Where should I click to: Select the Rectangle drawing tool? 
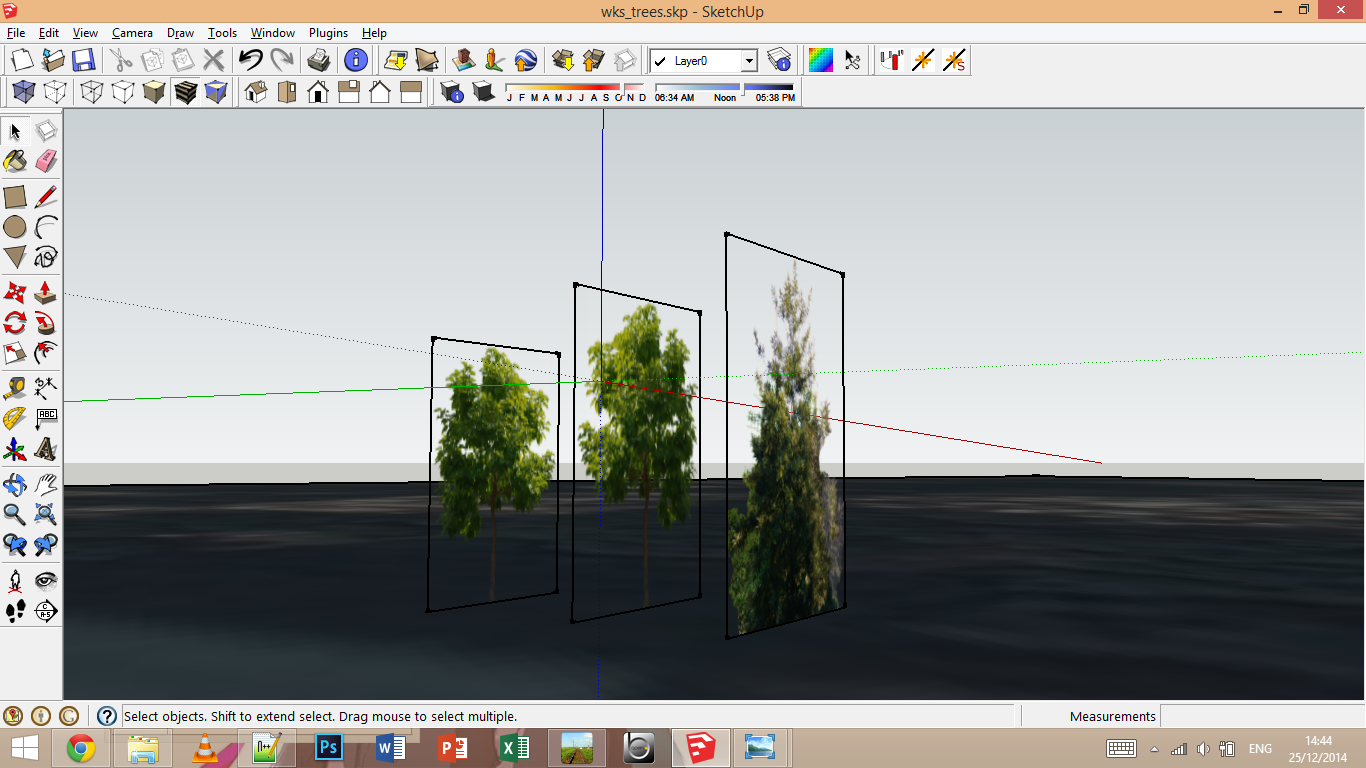15,197
